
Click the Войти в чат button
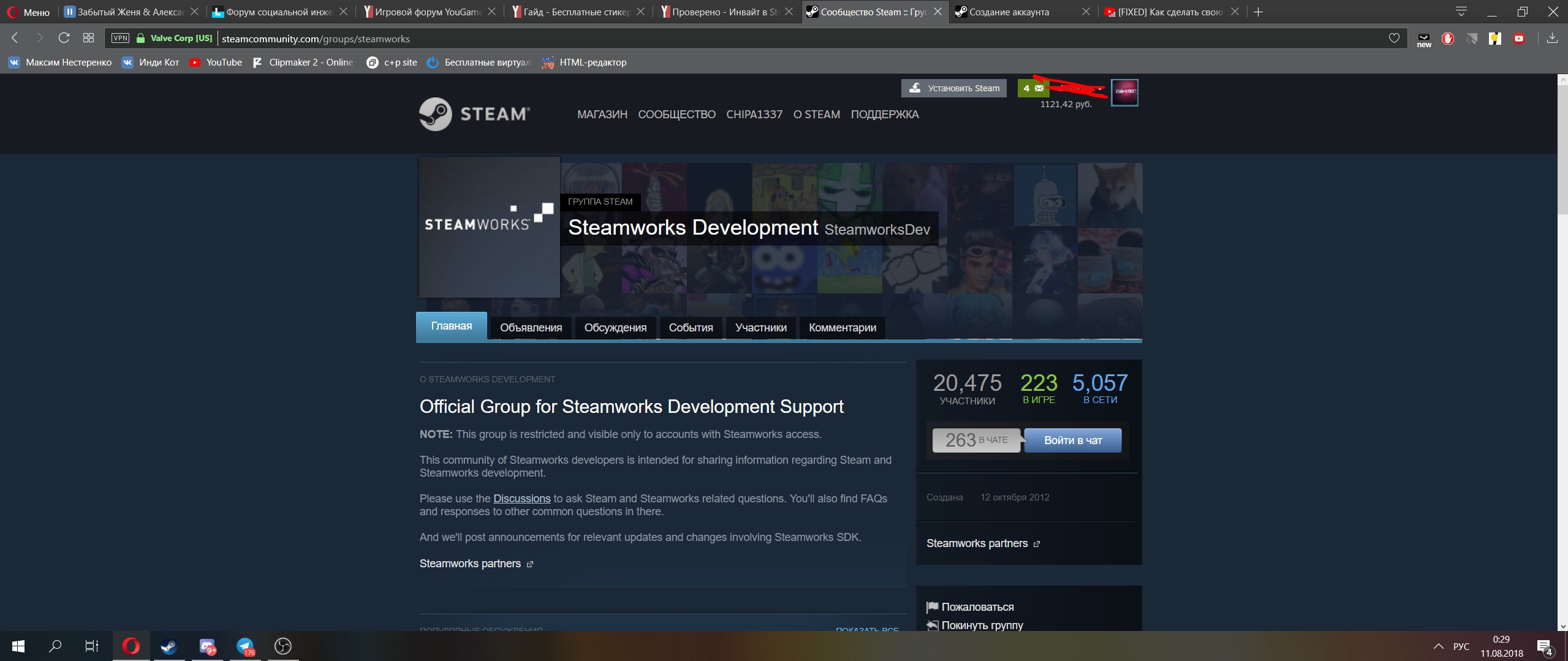[x=1072, y=440]
